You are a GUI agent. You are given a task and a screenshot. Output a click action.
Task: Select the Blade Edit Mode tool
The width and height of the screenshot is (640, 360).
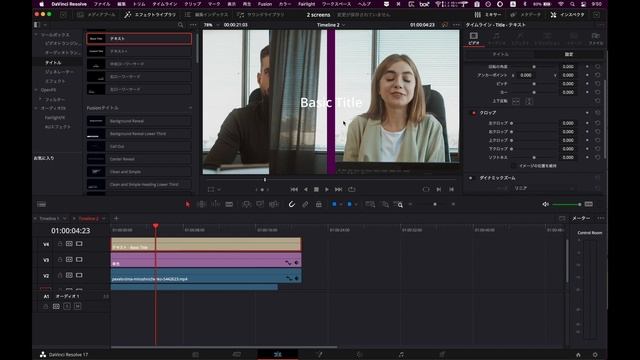click(229, 204)
